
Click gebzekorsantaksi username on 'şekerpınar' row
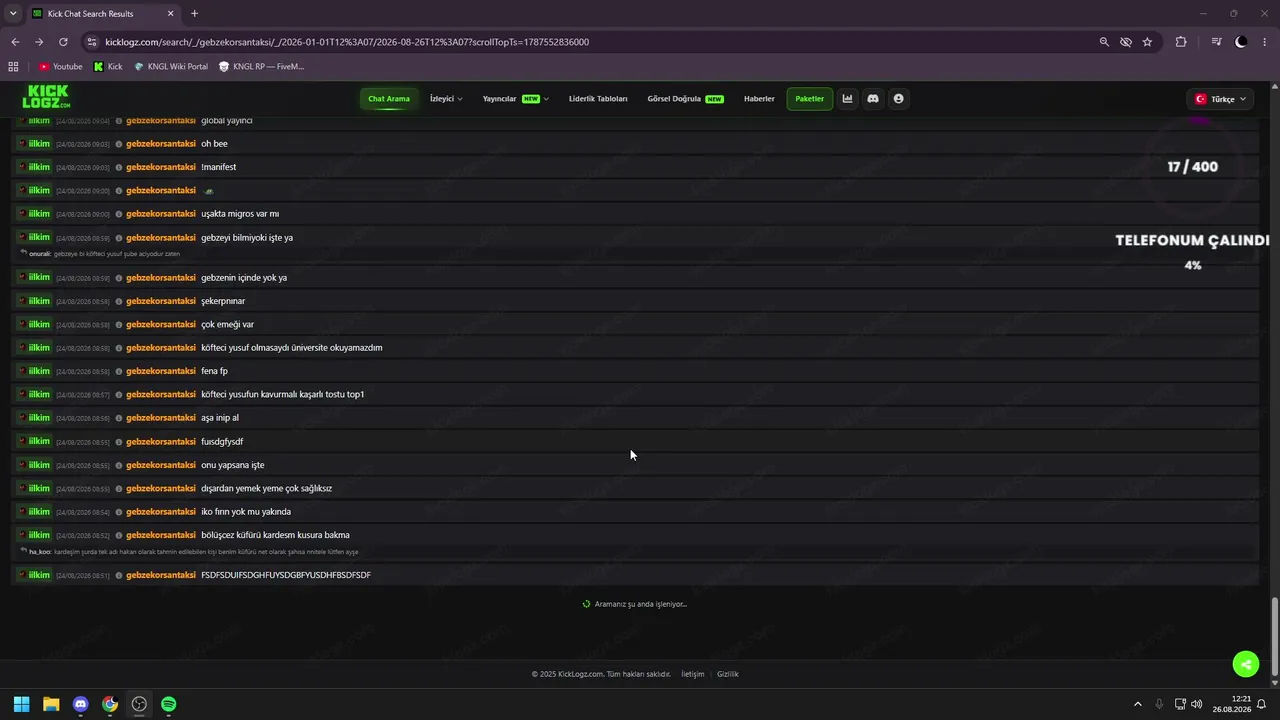click(x=161, y=301)
